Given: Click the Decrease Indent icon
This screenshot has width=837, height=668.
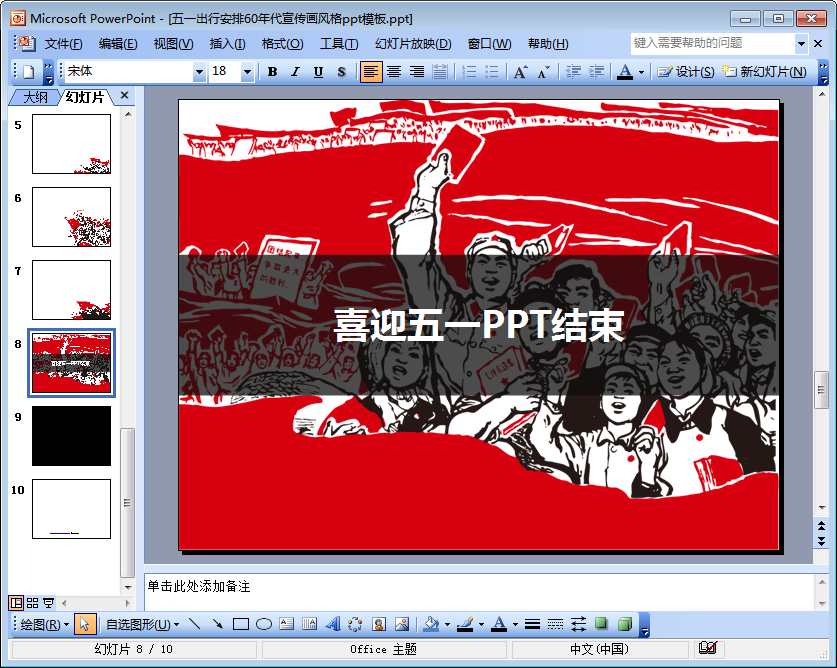Looking at the screenshot, I should point(573,72).
